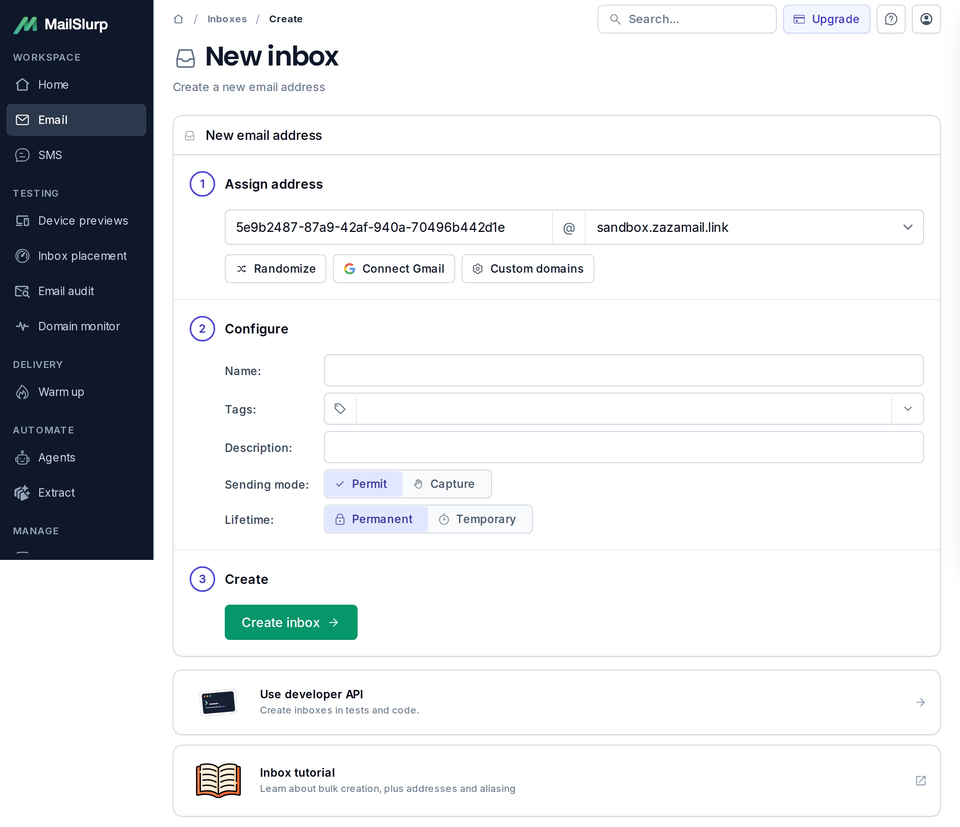Go to Inboxes breadcrumb

pyautogui.click(x=227, y=19)
